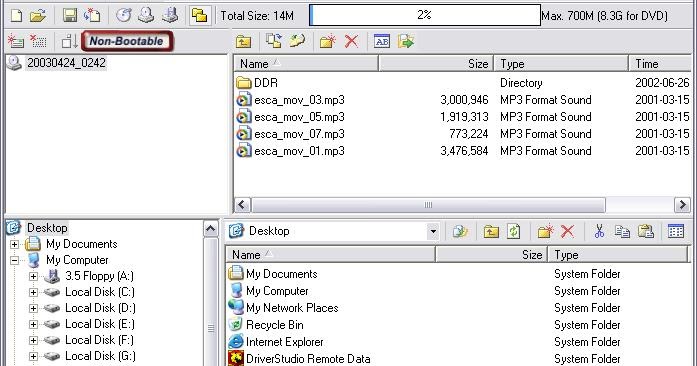Click the remove item icon with red X
Image resolution: width=697 pixels, height=366 pixels.
(x=38, y=41)
